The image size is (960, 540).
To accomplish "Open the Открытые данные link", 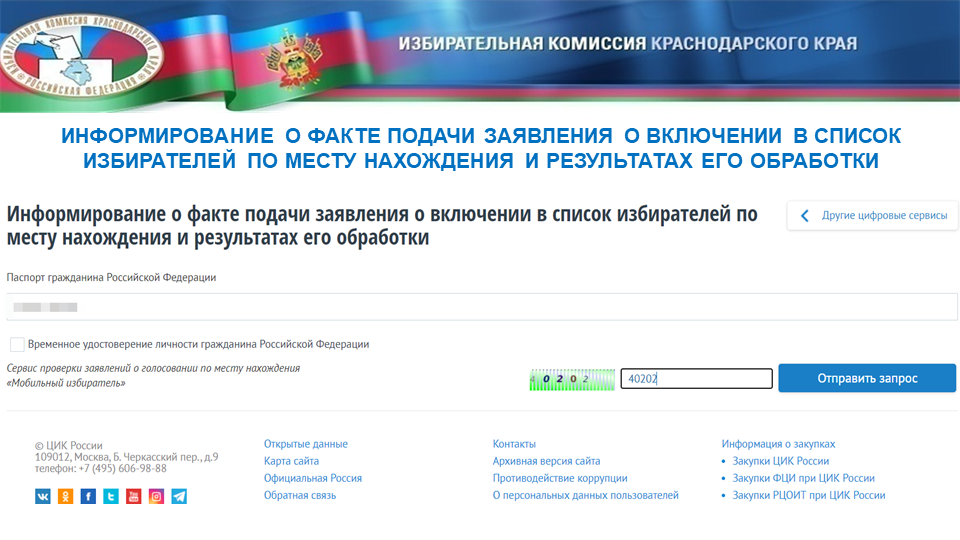I will click(x=306, y=444).
